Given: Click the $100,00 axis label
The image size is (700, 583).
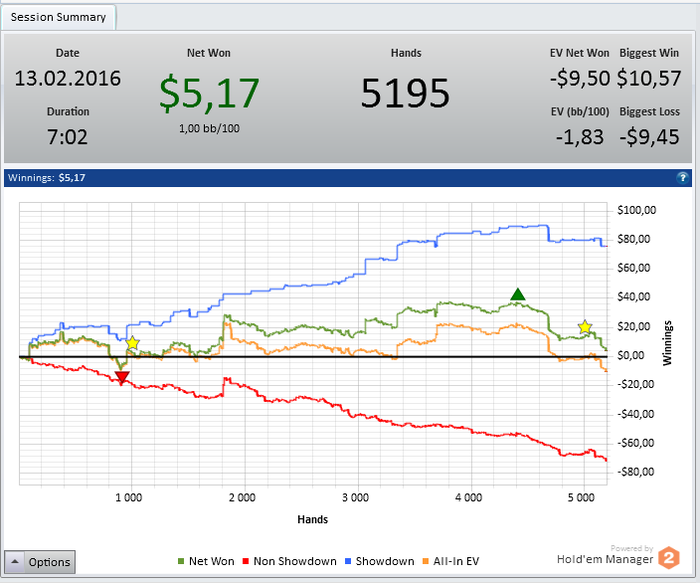Looking at the screenshot, I should coord(637,210).
